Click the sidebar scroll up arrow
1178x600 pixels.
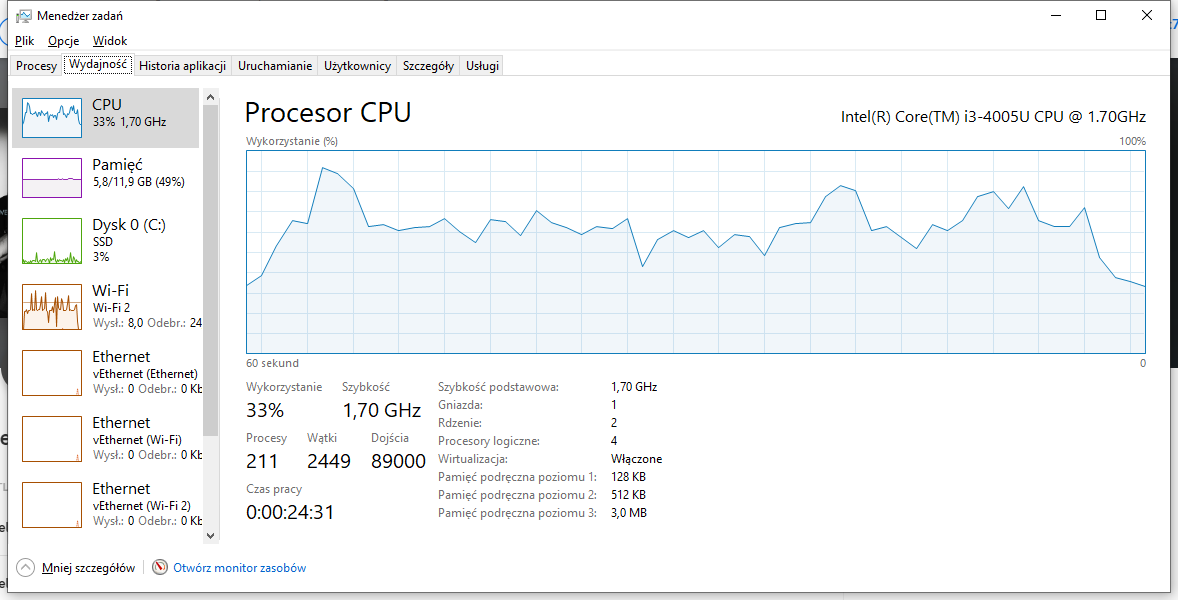210,98
